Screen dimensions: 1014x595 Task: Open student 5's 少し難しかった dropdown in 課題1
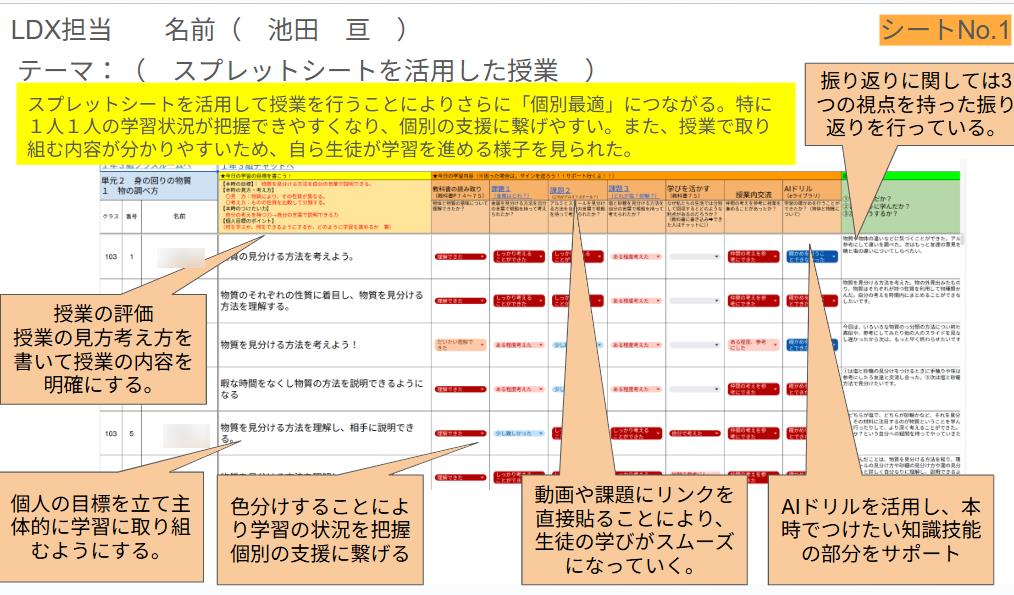click(517, 434)
